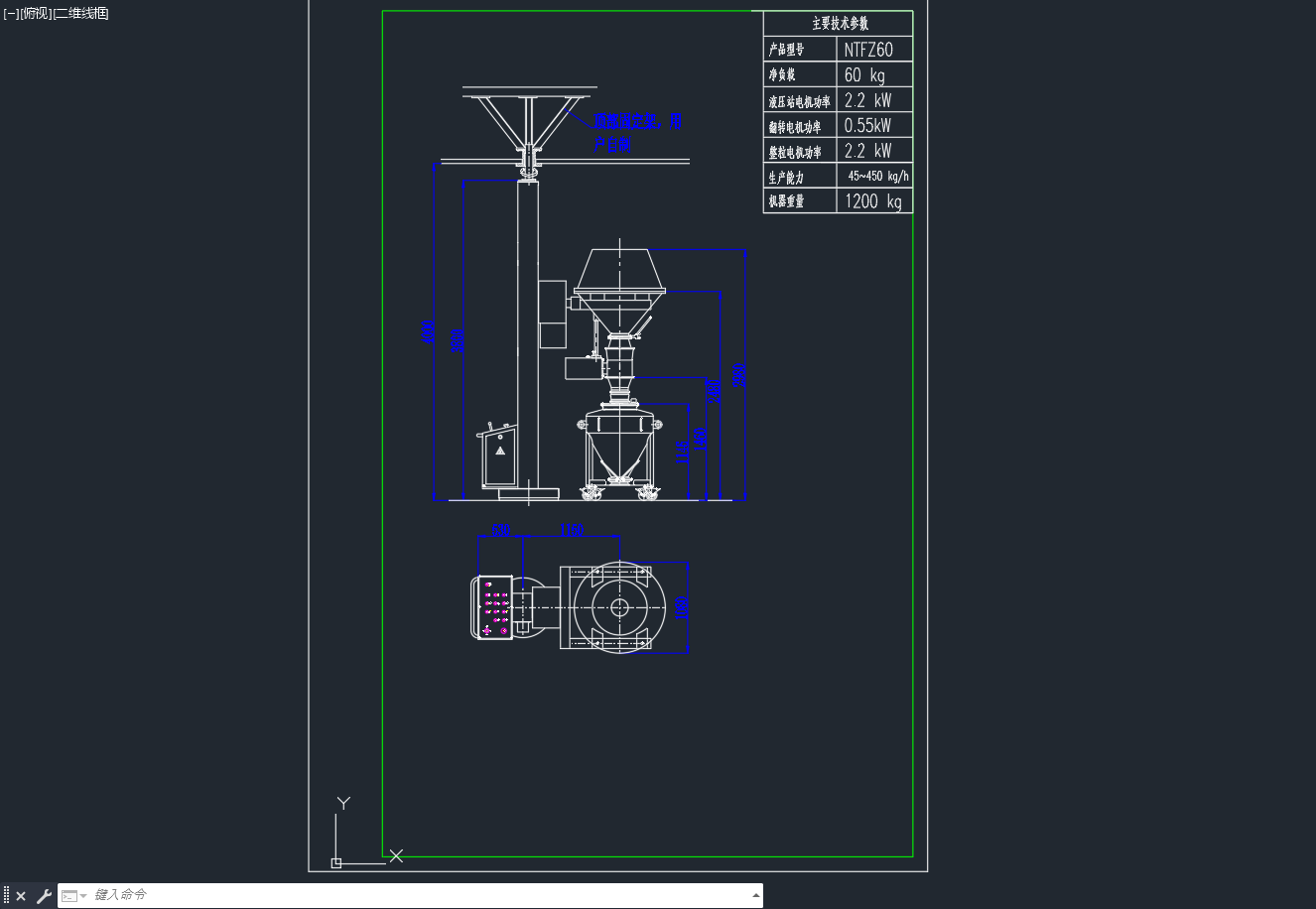Open command line customize wrench menu
Screen dimensions: 1316x909
tap(44, 896)
